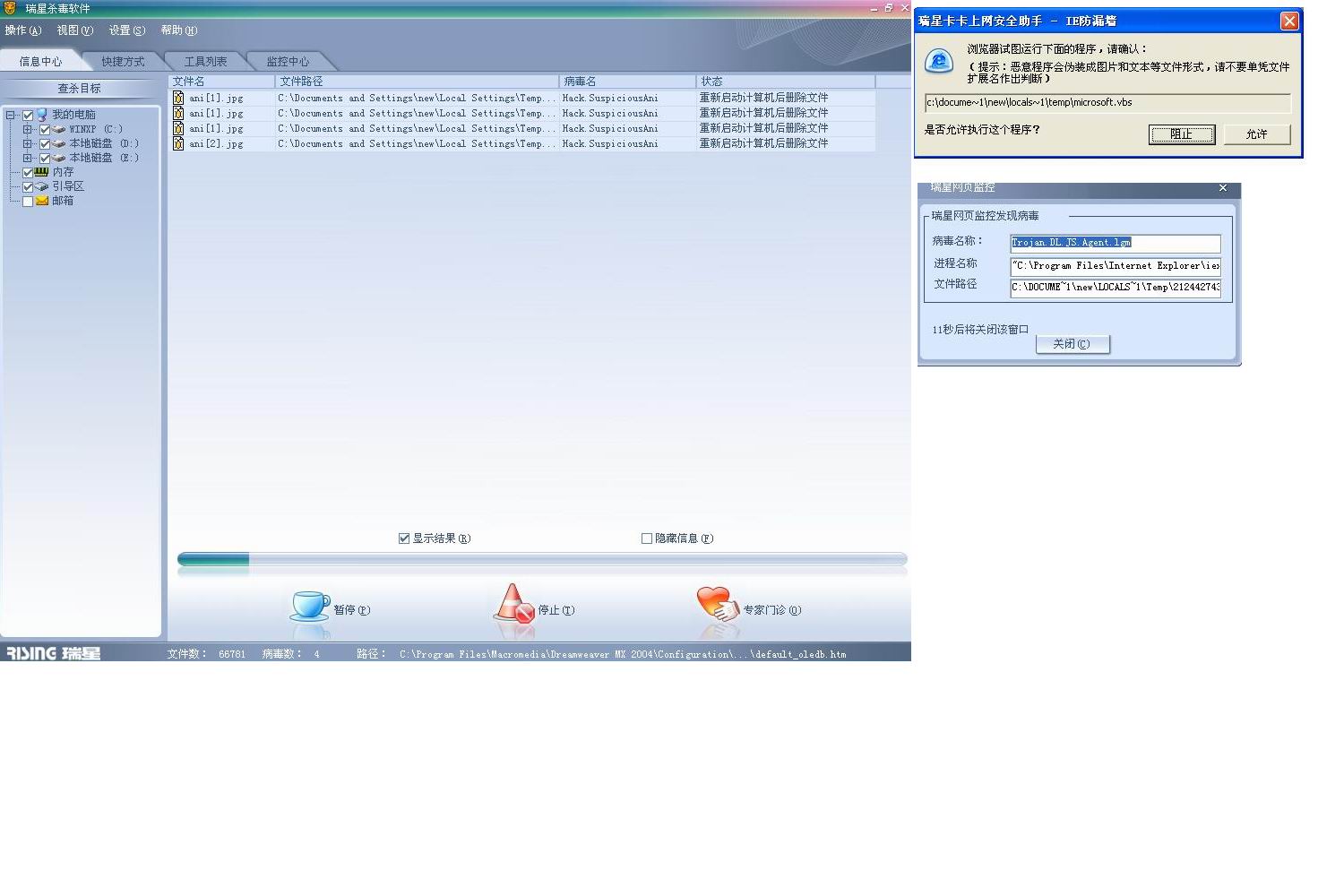Screen dimensions: 1344x896
Task: Sort by the 状态 column header
Action: pos(786,82)
